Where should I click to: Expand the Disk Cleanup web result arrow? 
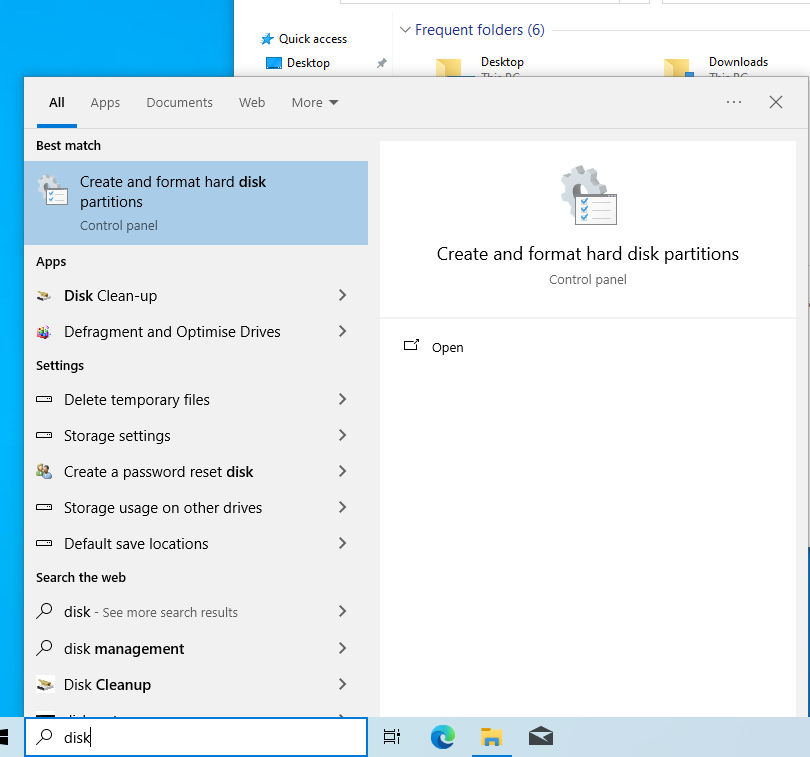342,685
